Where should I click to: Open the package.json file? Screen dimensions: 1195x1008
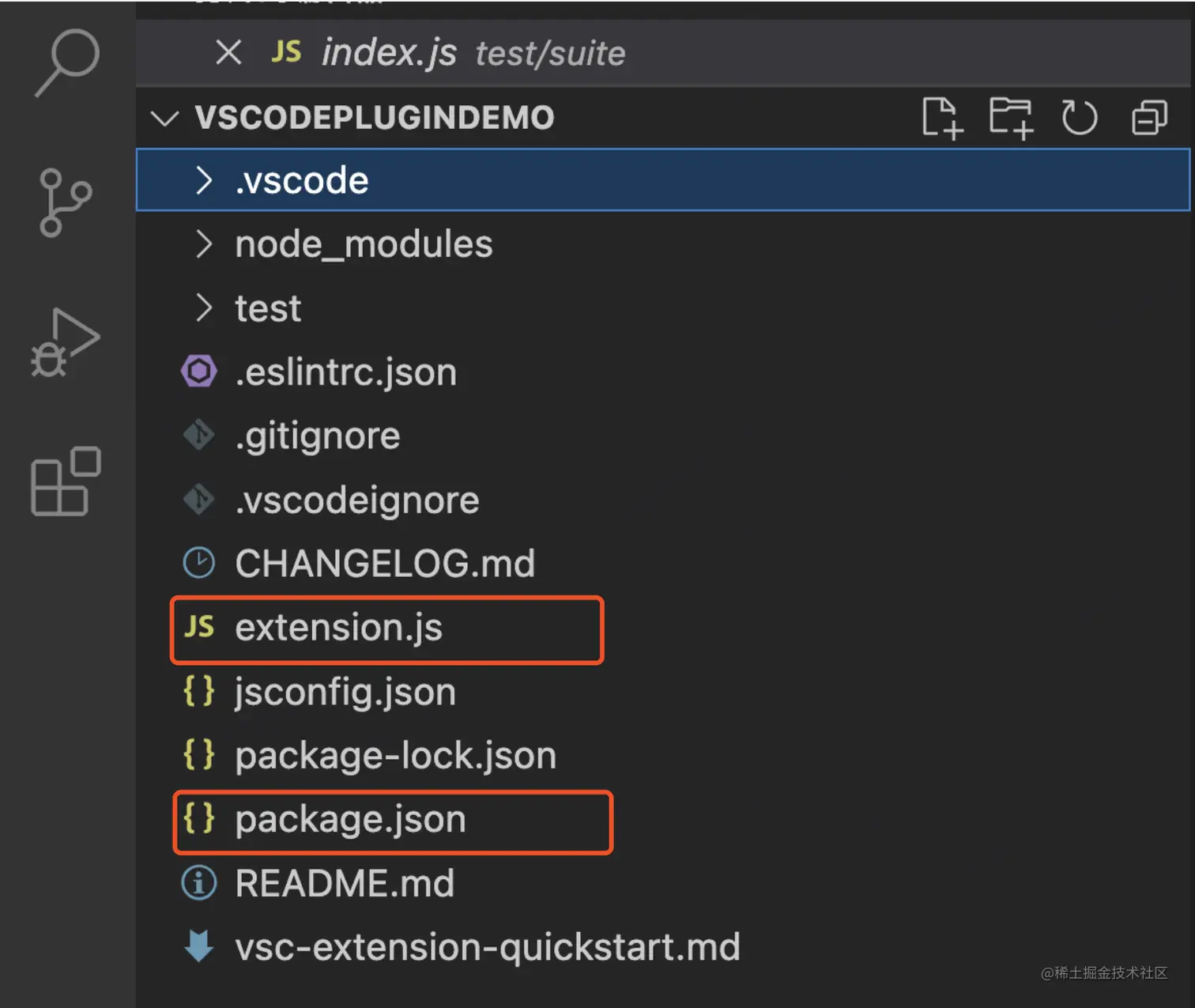(350, 820)
